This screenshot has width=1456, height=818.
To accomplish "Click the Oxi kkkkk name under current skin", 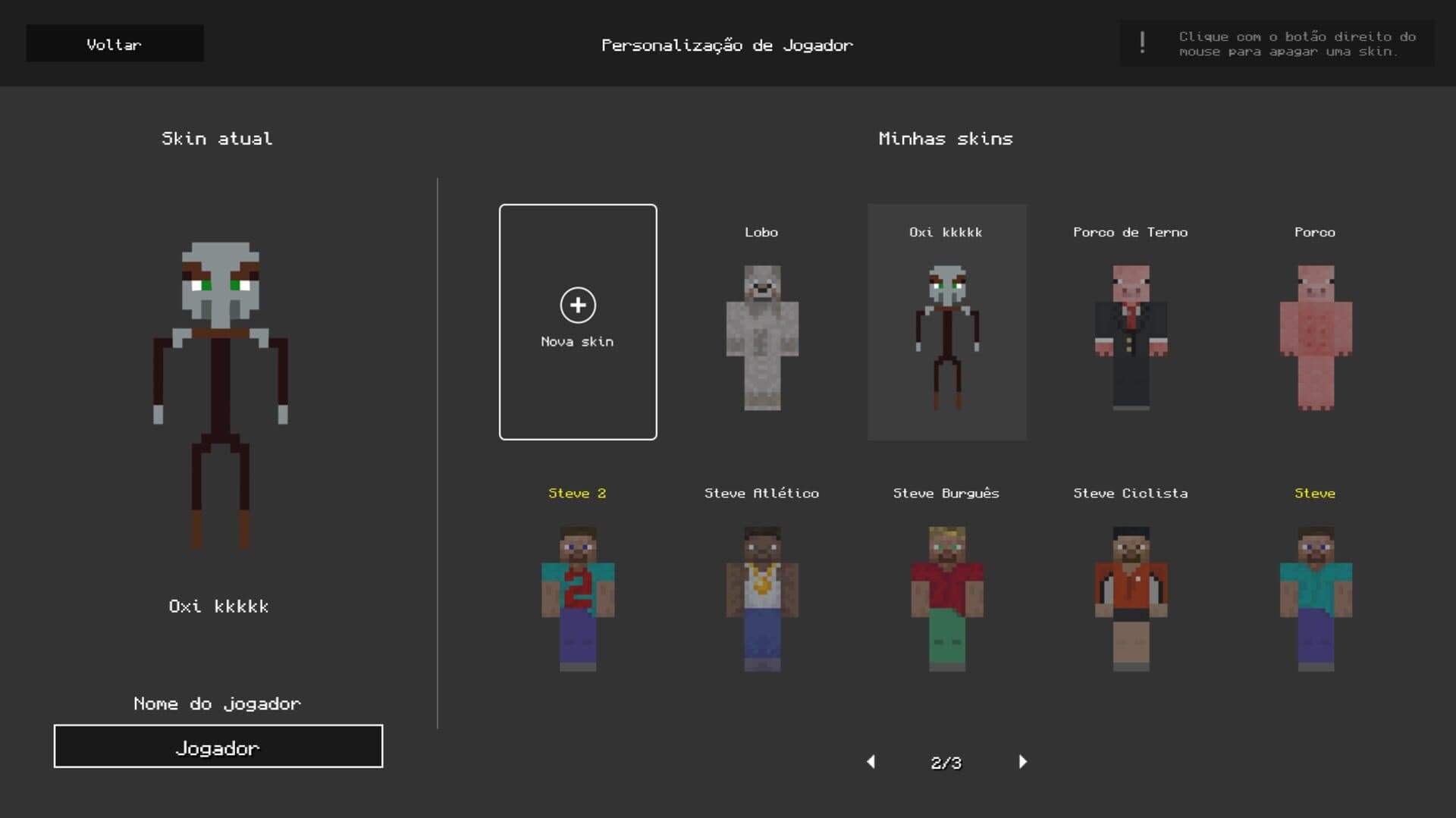I will 218,606.
